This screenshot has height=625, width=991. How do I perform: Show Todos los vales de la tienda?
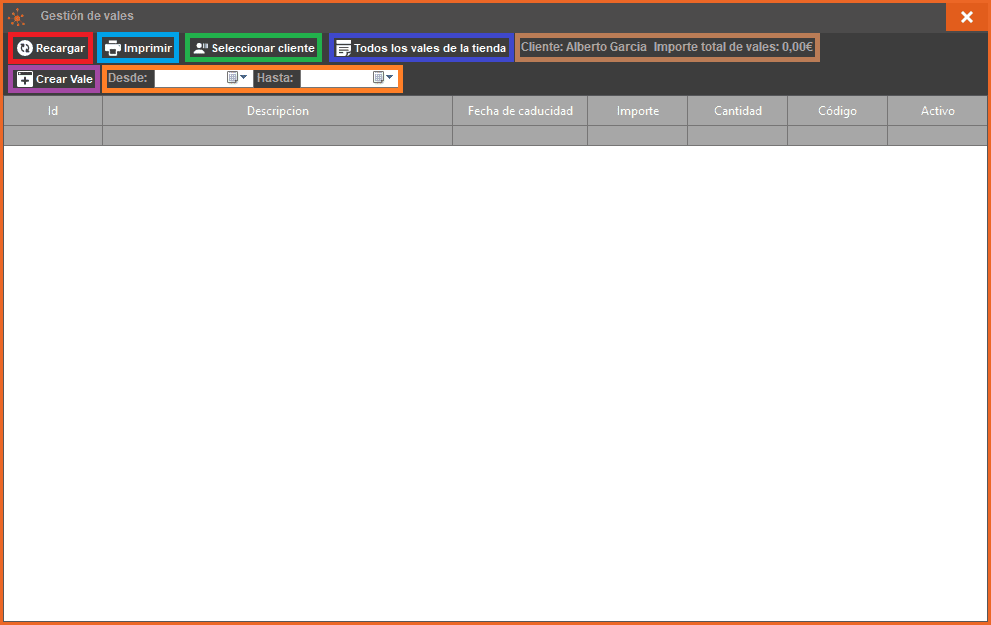(x=421, y=48)
